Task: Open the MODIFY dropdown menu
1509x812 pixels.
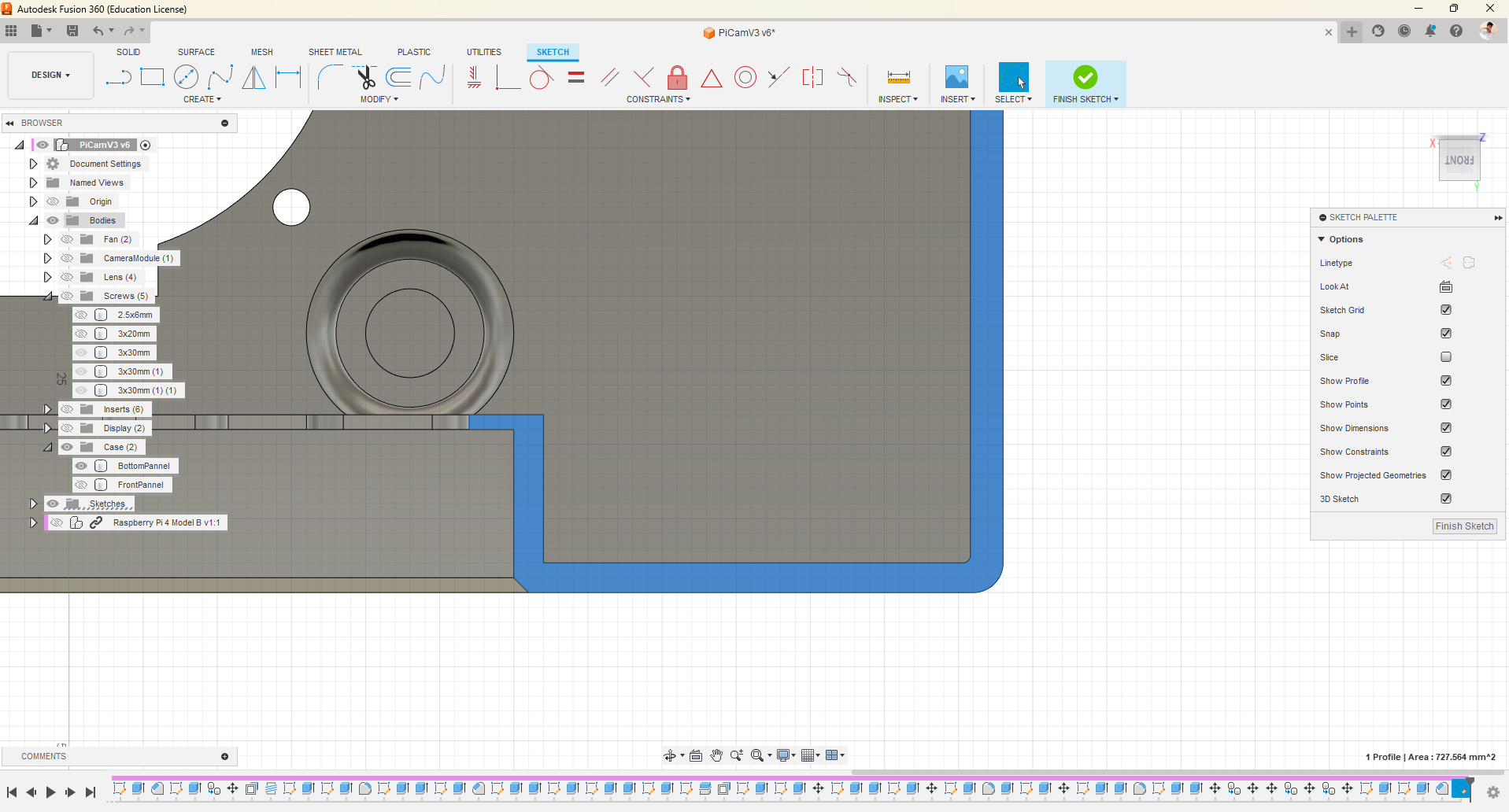Action: [x=379, y=99]
